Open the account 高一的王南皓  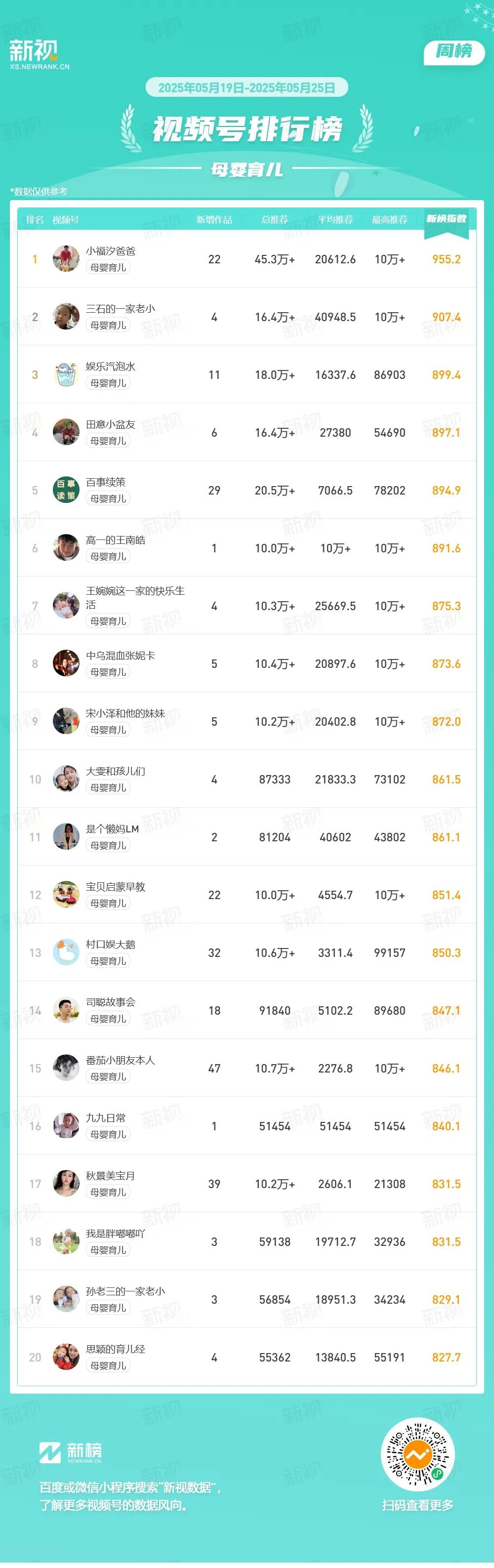click(116, 540)
